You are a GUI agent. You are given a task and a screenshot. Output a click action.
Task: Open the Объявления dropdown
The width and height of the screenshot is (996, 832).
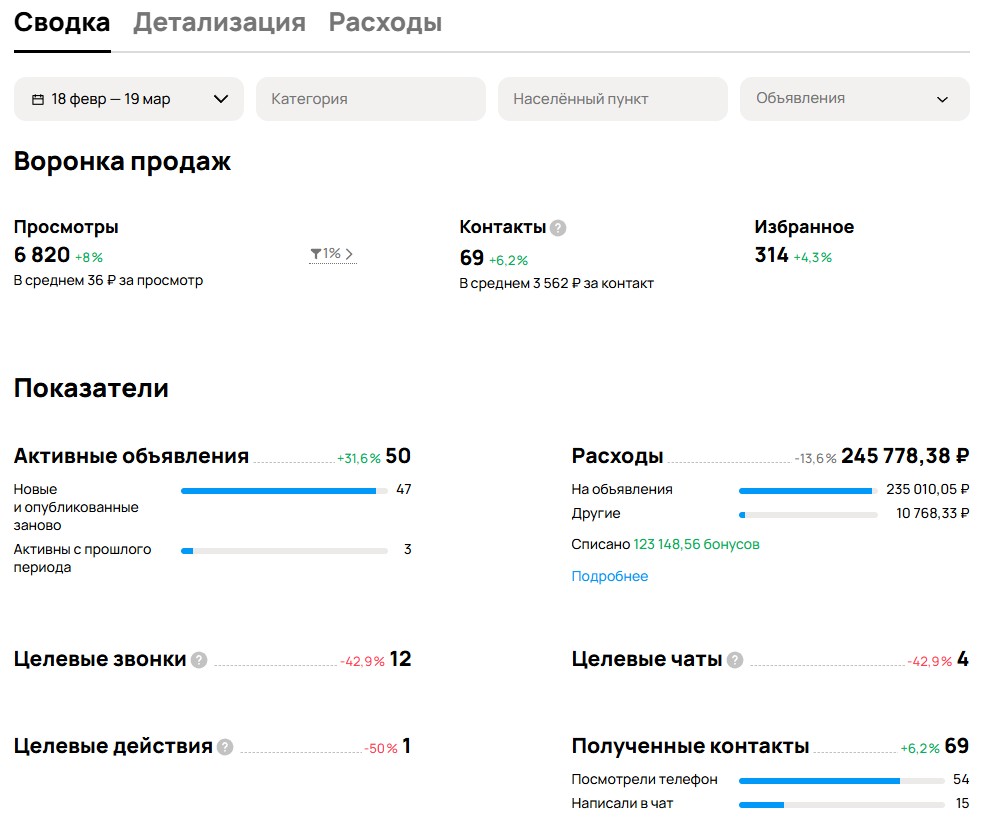[855, 99]
